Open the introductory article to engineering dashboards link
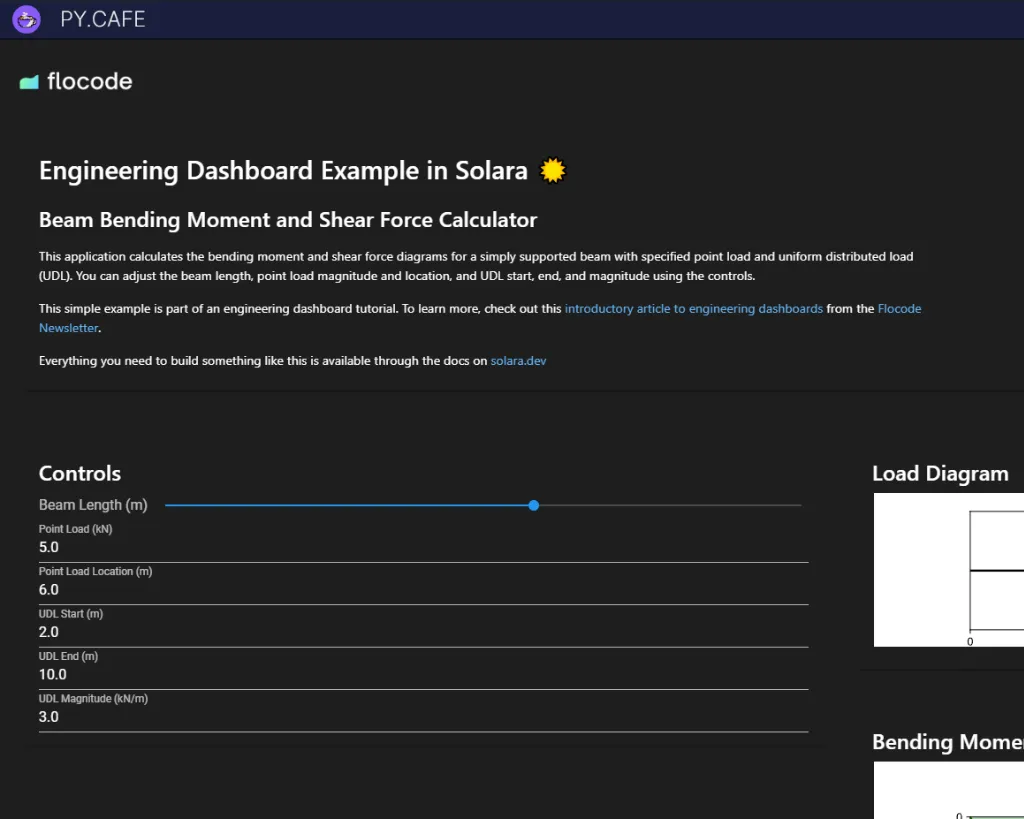Image resolution: width=1024 pixels, height=819 pixels. click(693, 309)
